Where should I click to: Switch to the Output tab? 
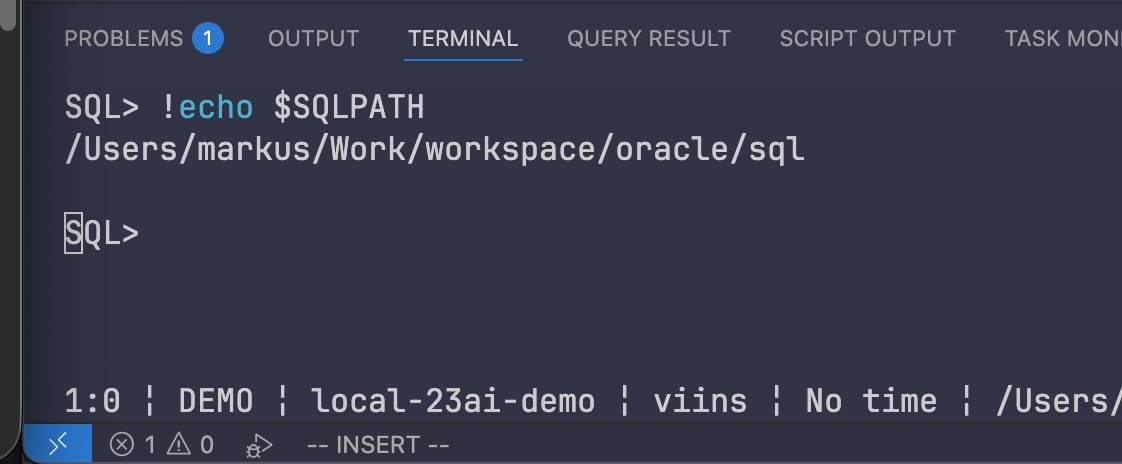click(x=313, y=39)
